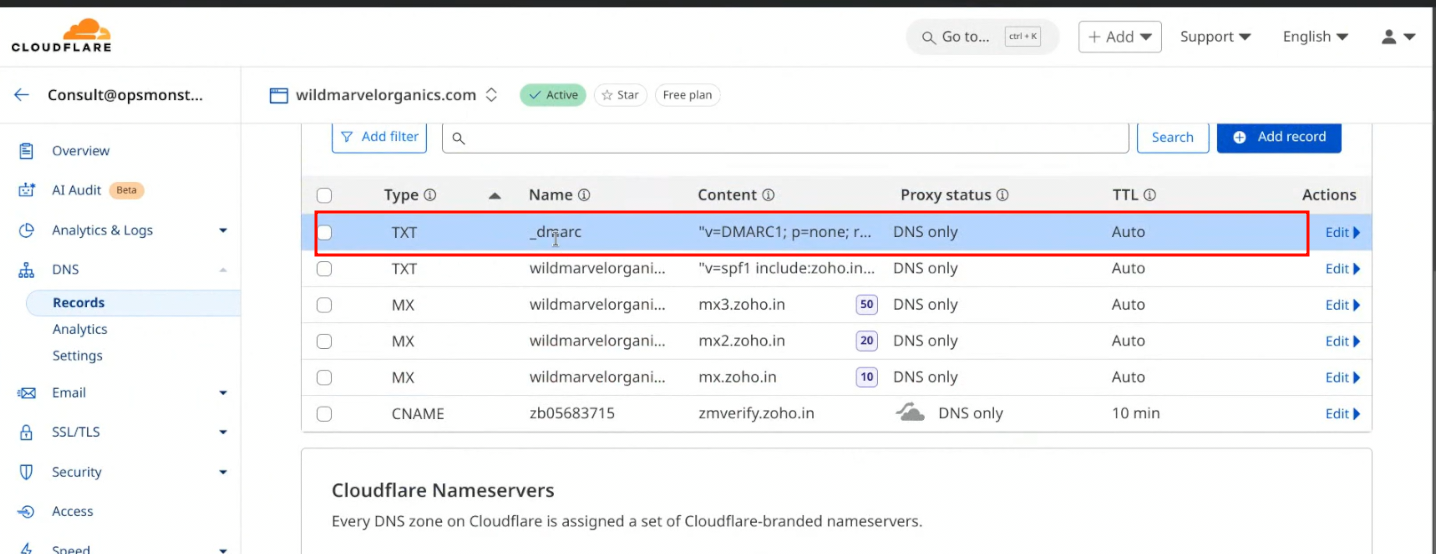This screenshot has width=1436, height=554.
Task: Toggle the select-all checkbox in table header
Action: (x=324, y=196)
